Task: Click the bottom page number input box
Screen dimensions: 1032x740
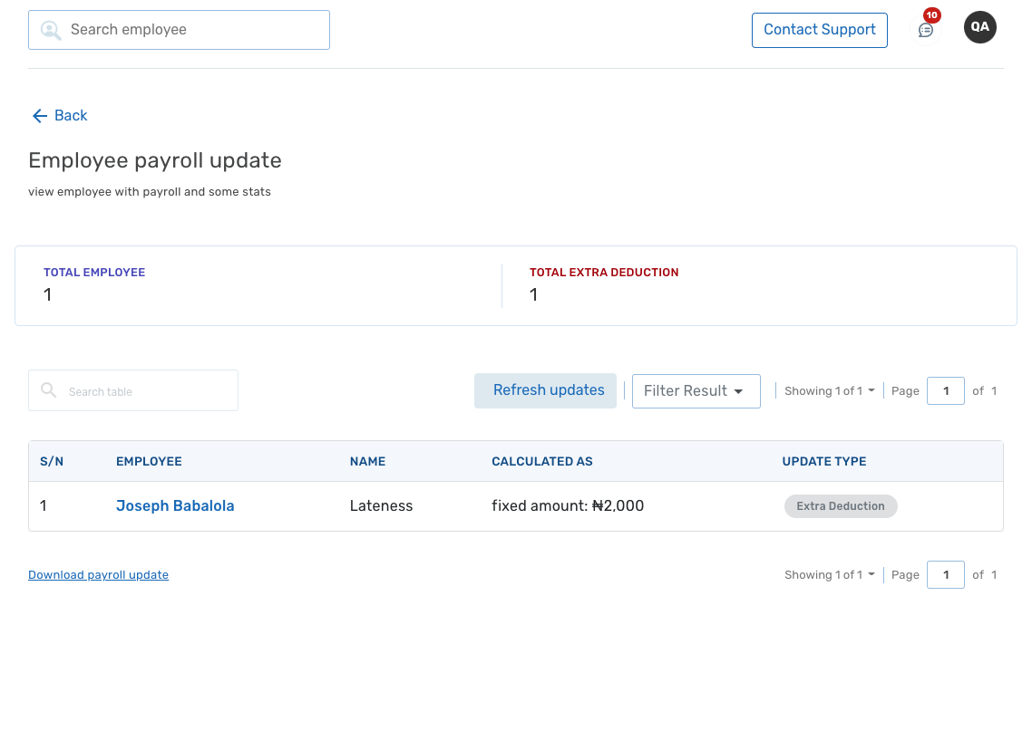Action: pos(945,575)
